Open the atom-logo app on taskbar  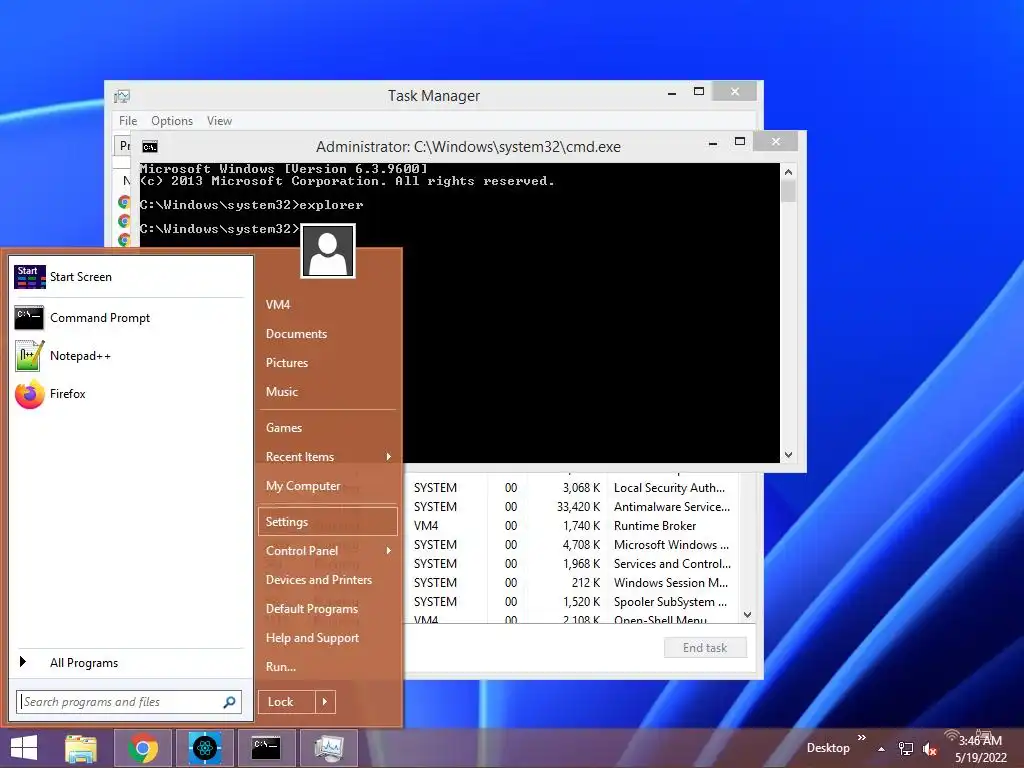pos(204,748)
